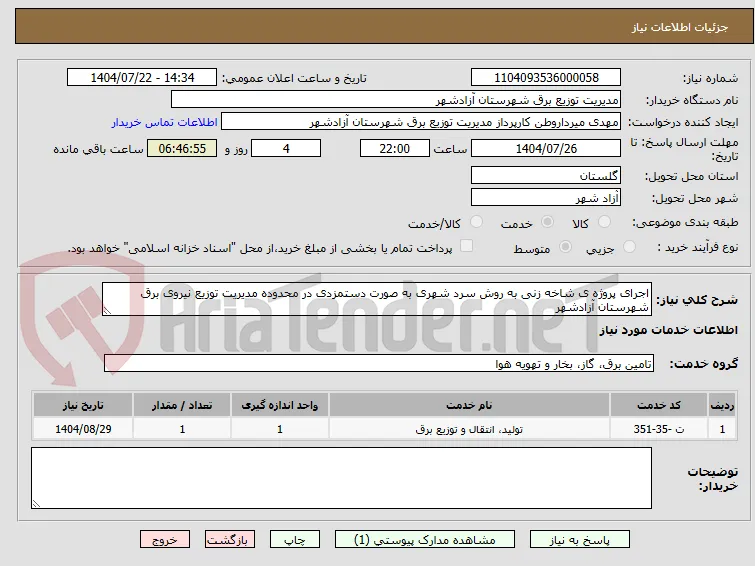The height and width of the screenshot is (566, 755).
Task: Click resize handle of description box
Action: (107, 311)
